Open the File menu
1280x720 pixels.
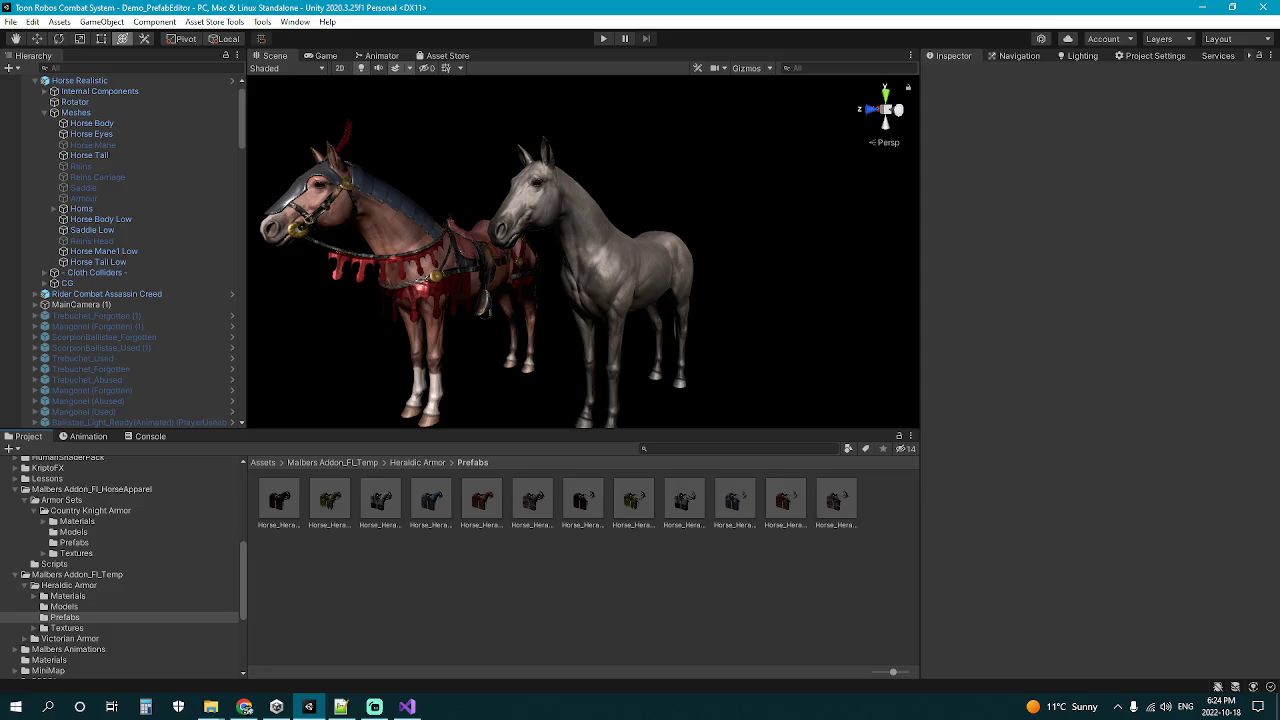pyautogui.click(x=10, y=22)
